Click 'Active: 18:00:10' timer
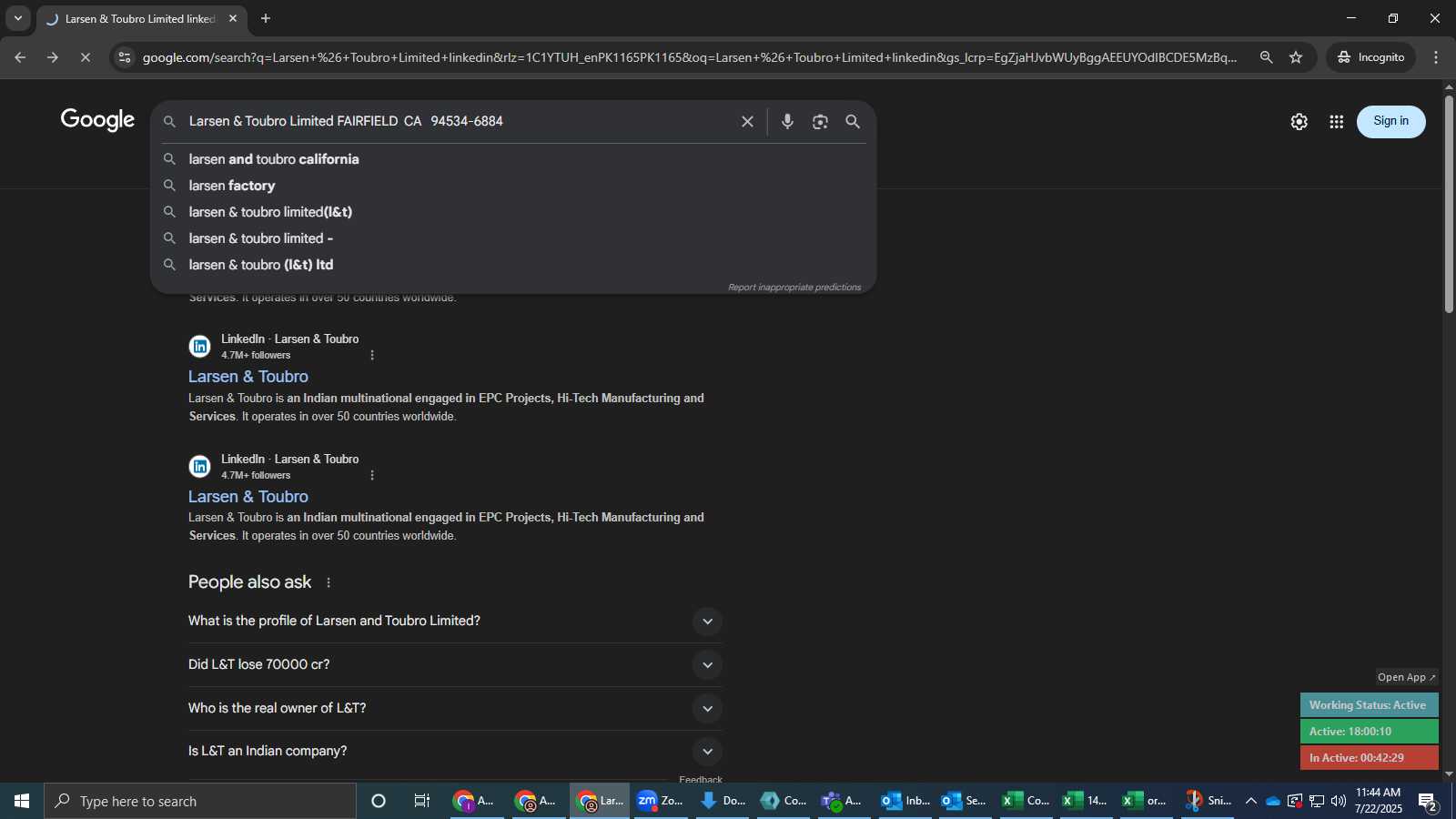Screen dimensions: 1456x819 tap(1369, 732)
